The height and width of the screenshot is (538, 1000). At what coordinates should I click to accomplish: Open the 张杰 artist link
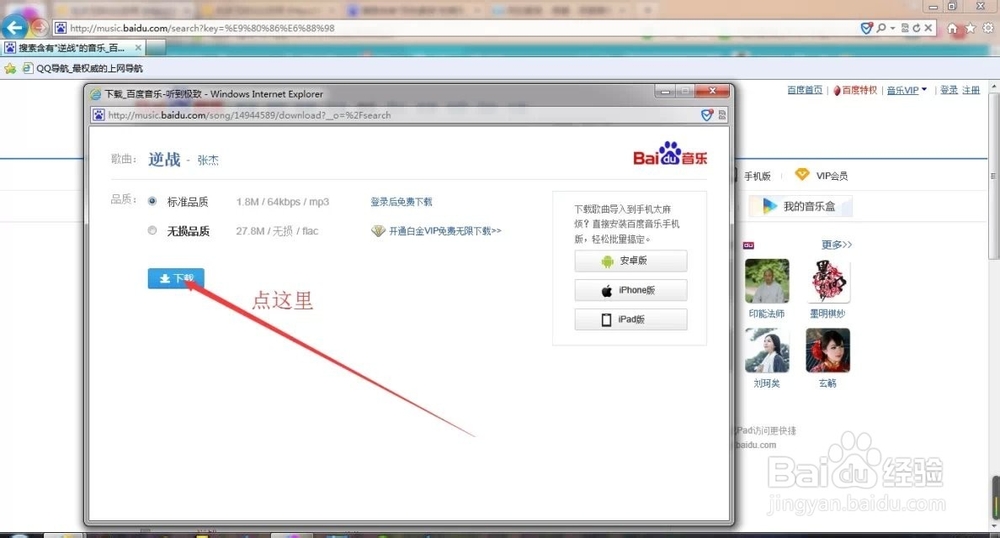pos(208,160)
